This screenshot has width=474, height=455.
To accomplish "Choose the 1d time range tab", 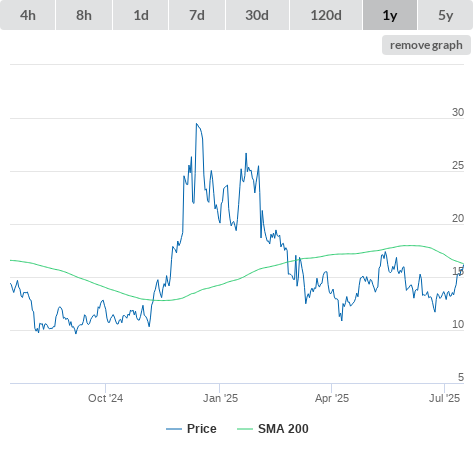I will pyautogui.click(x=141, y=15).
